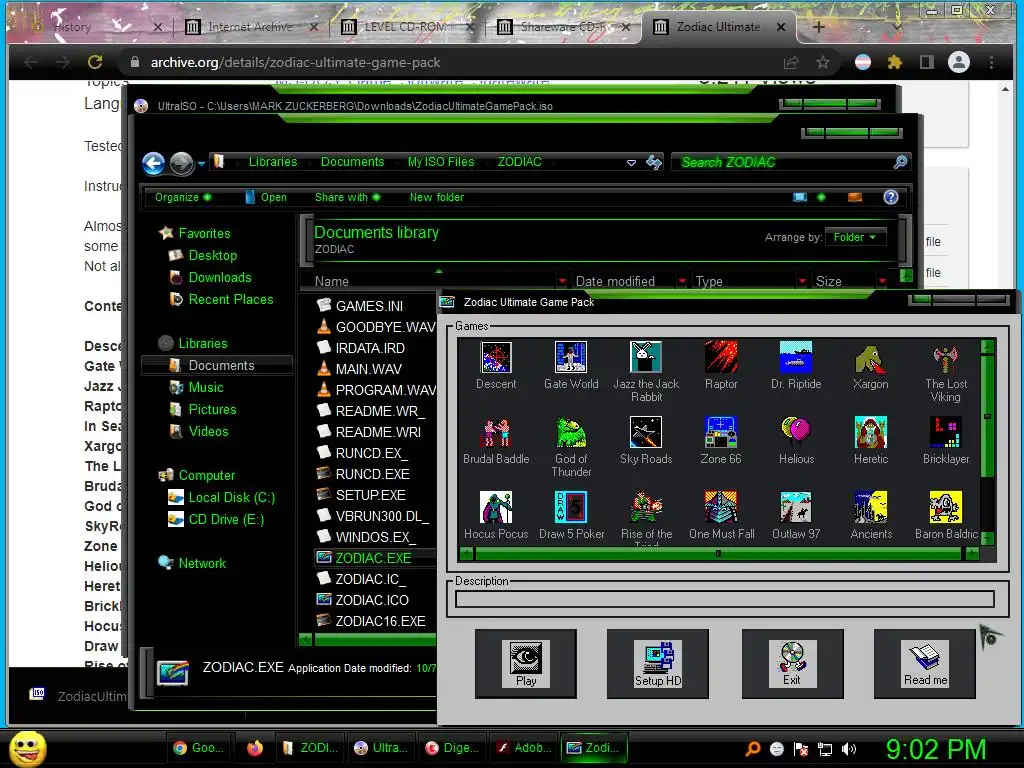This screenshot has width=1024, height=768.
Task: Select the Dr. Riptide game icon
Action: coord(795,357)
